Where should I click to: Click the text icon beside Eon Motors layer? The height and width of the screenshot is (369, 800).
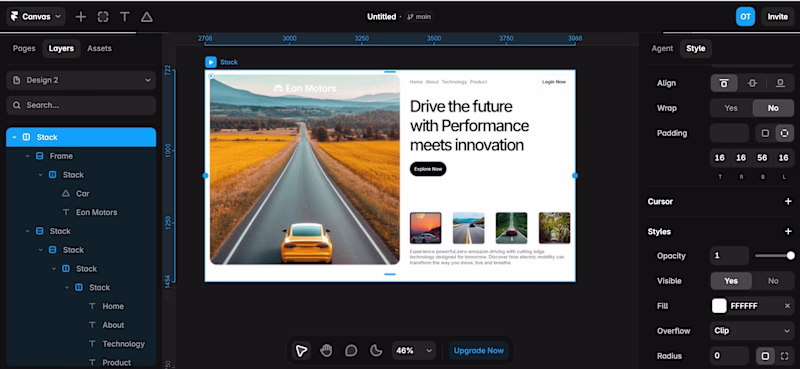pos(65,212)
